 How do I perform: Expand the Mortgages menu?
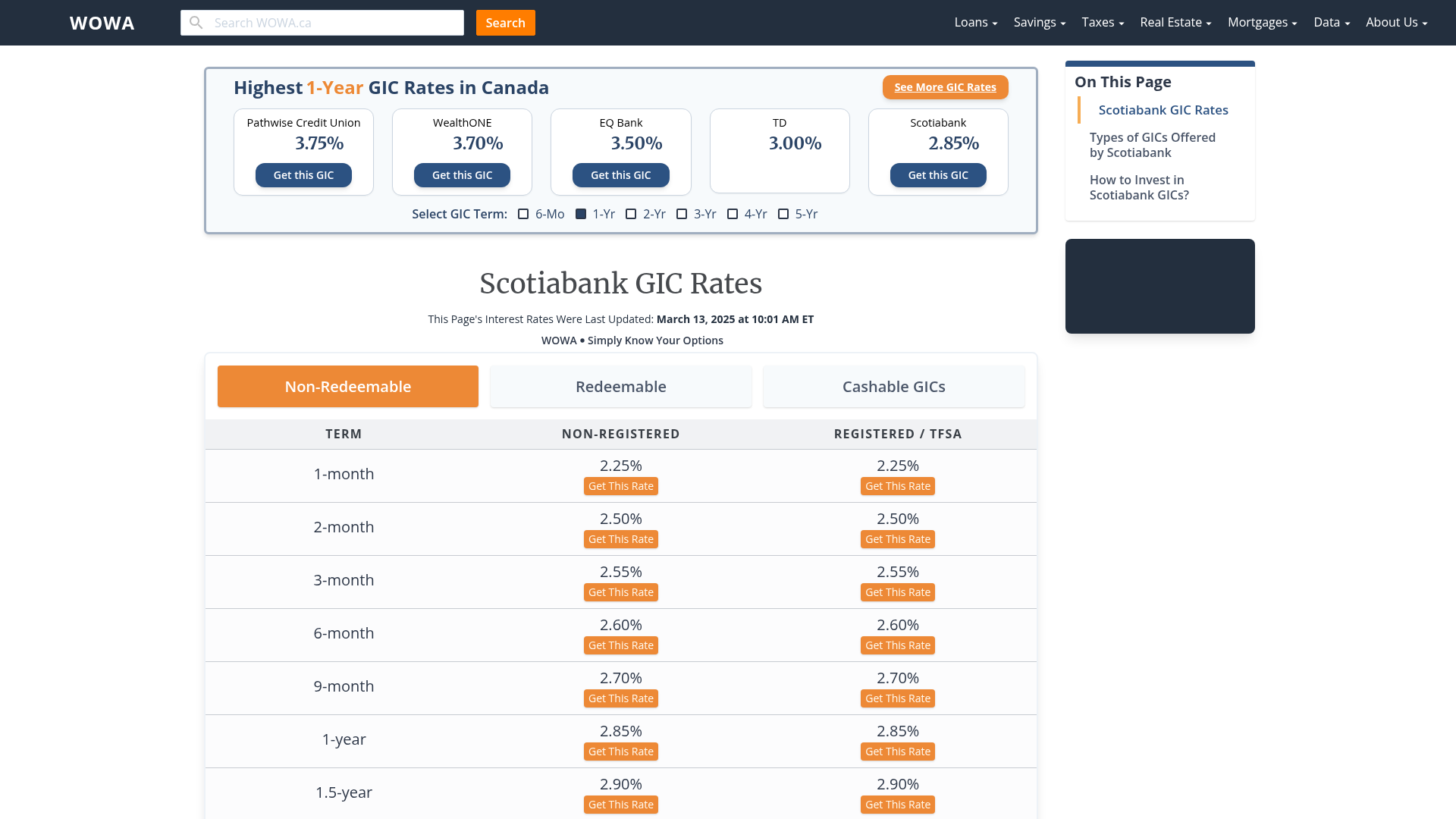pos(1263,23)
